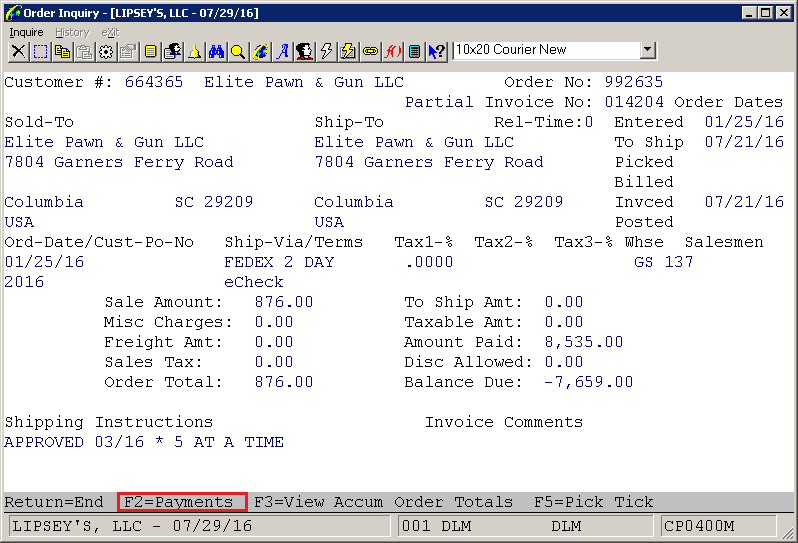The height and width of the screenshot is (543, 798).
Task: Open the globe web browser icon
Action: click(x=260, y=51)
